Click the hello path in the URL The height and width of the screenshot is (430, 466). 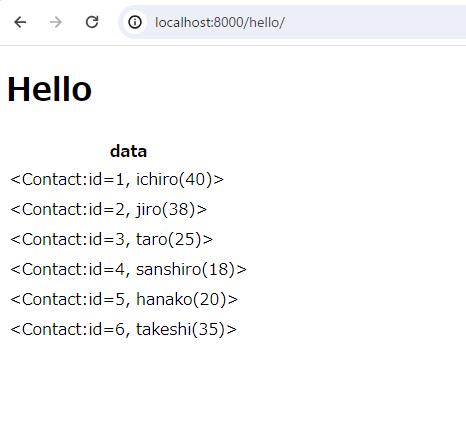pos(264,23)
